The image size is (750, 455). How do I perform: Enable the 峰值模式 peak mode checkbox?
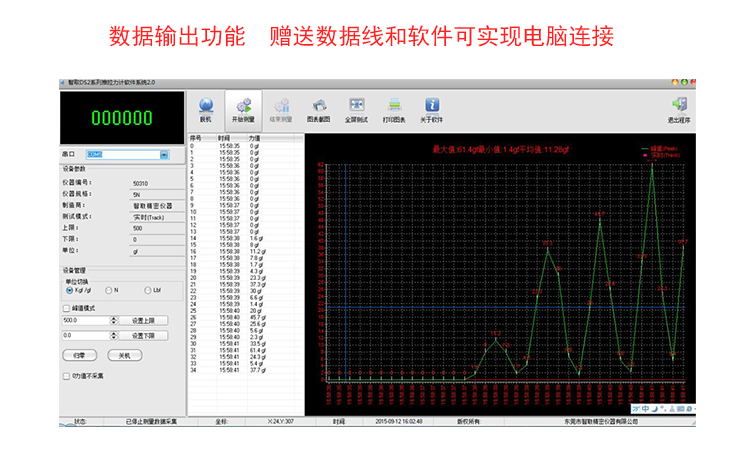(x=67, y=307)
